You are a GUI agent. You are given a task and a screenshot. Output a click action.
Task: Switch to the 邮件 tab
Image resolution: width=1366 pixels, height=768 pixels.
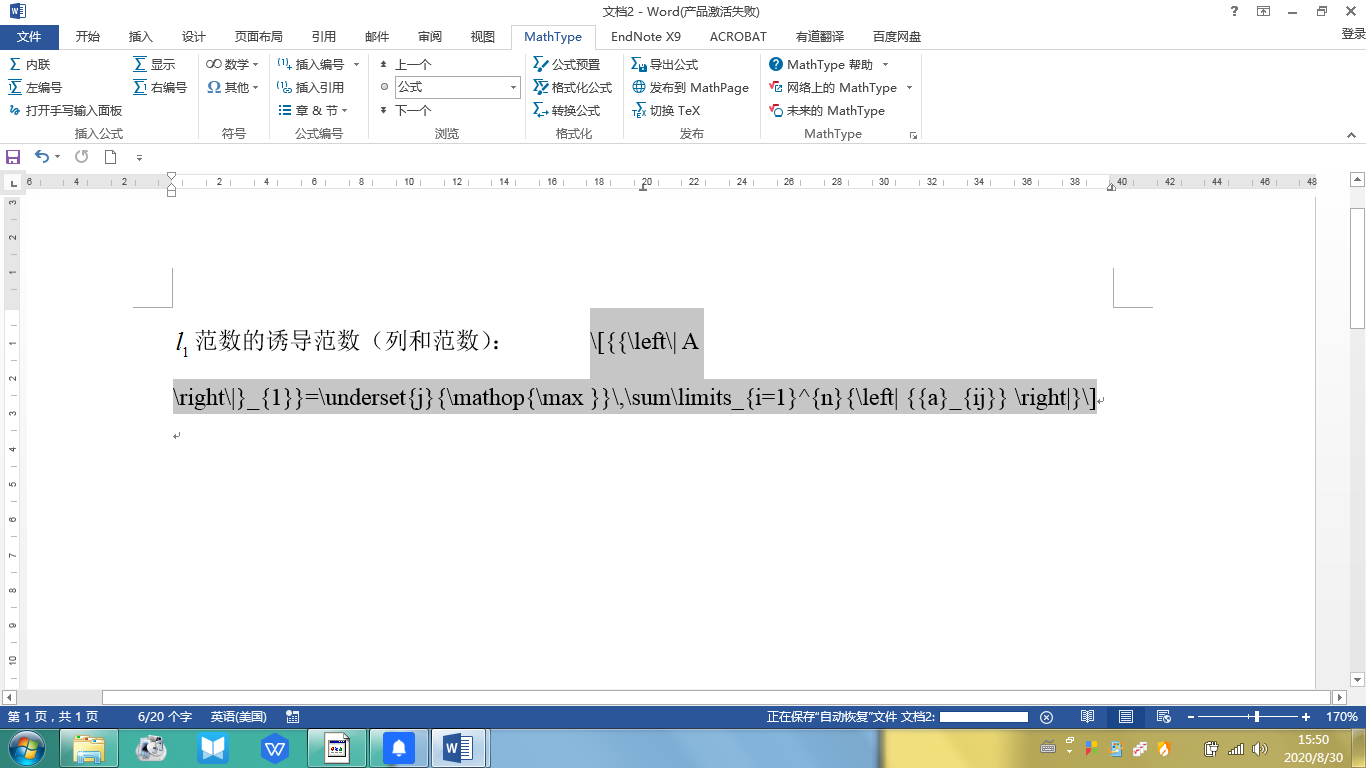(377, 37)
